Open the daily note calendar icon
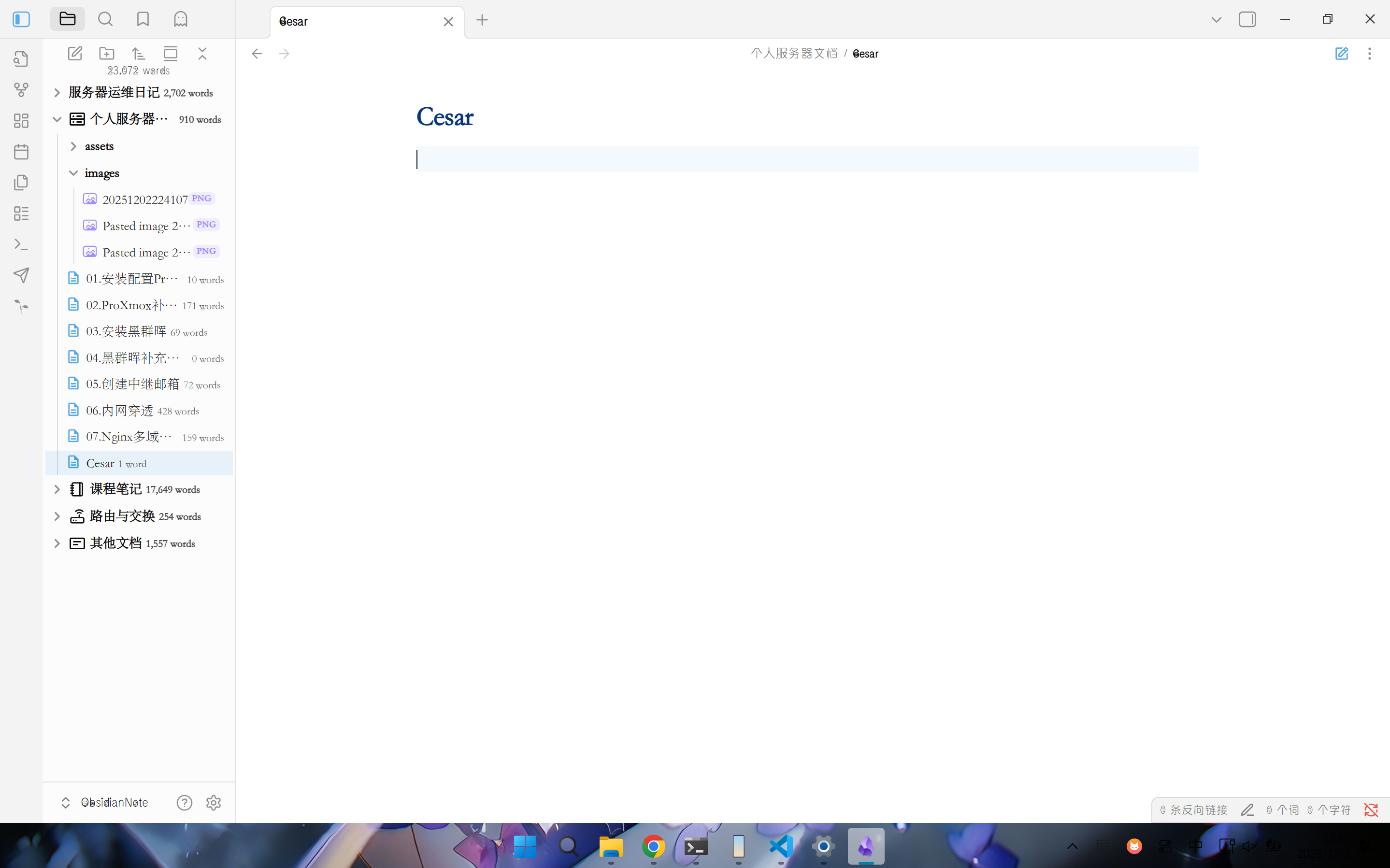Image resolution: width=1390 pixels, height=868 pixels. pyautogui.click(x=21, y=152)
